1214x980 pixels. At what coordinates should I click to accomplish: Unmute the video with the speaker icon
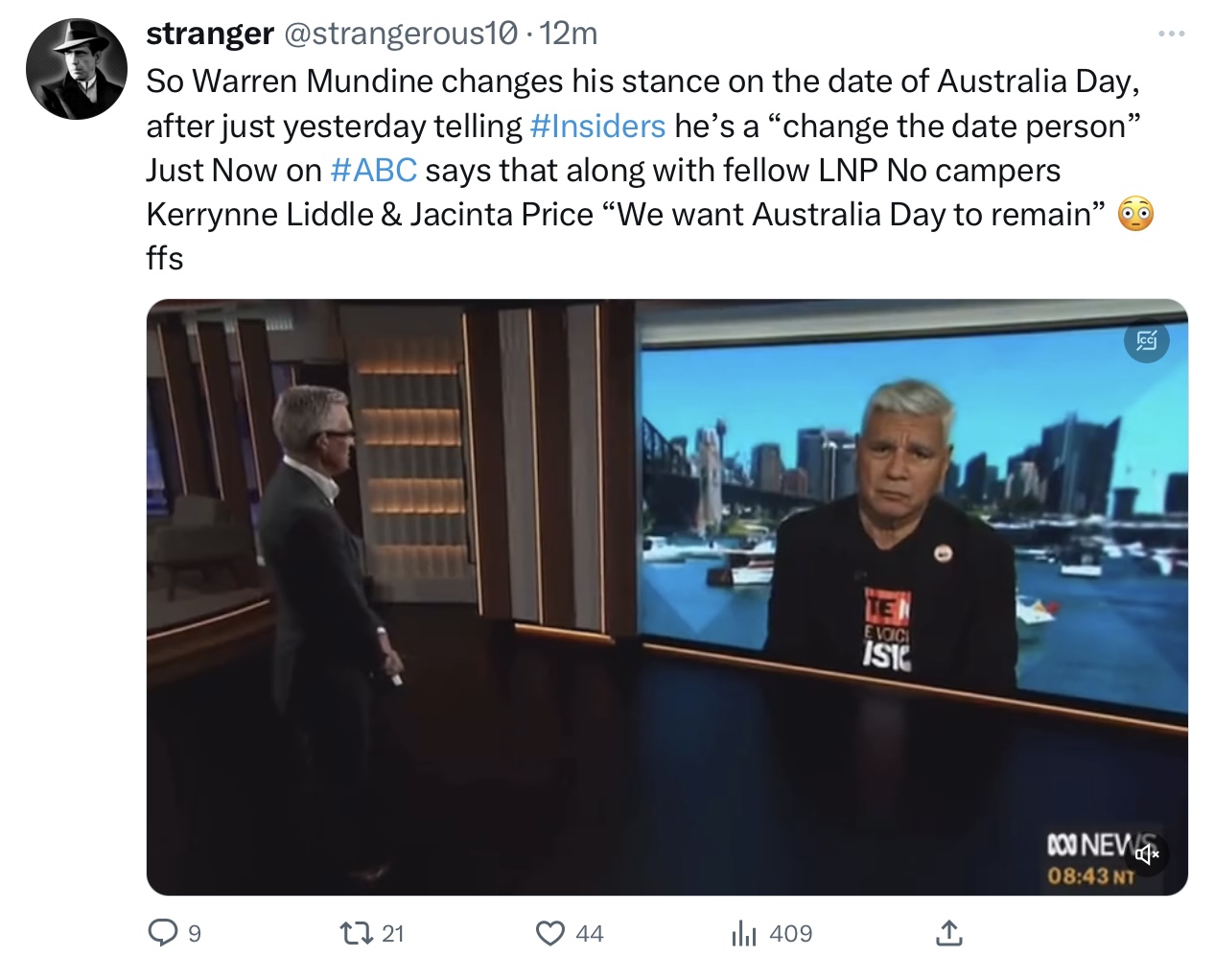1147,852
